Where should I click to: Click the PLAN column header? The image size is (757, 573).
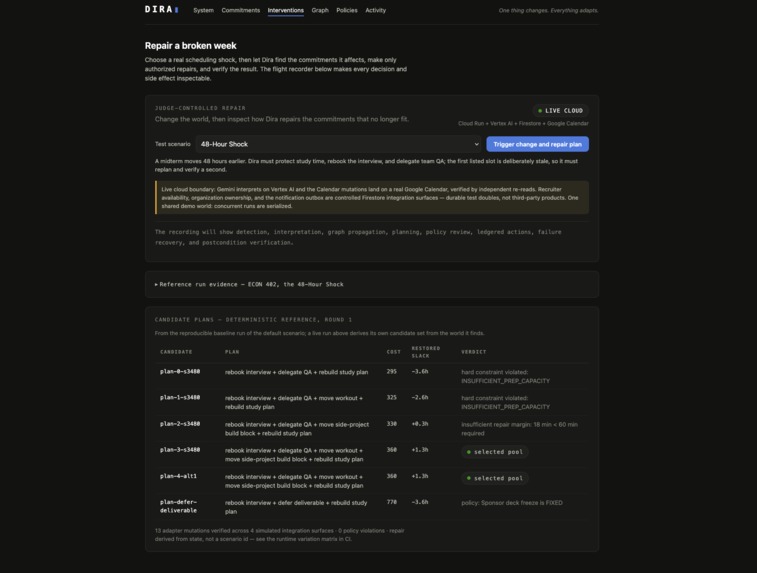tap(232, 352)
